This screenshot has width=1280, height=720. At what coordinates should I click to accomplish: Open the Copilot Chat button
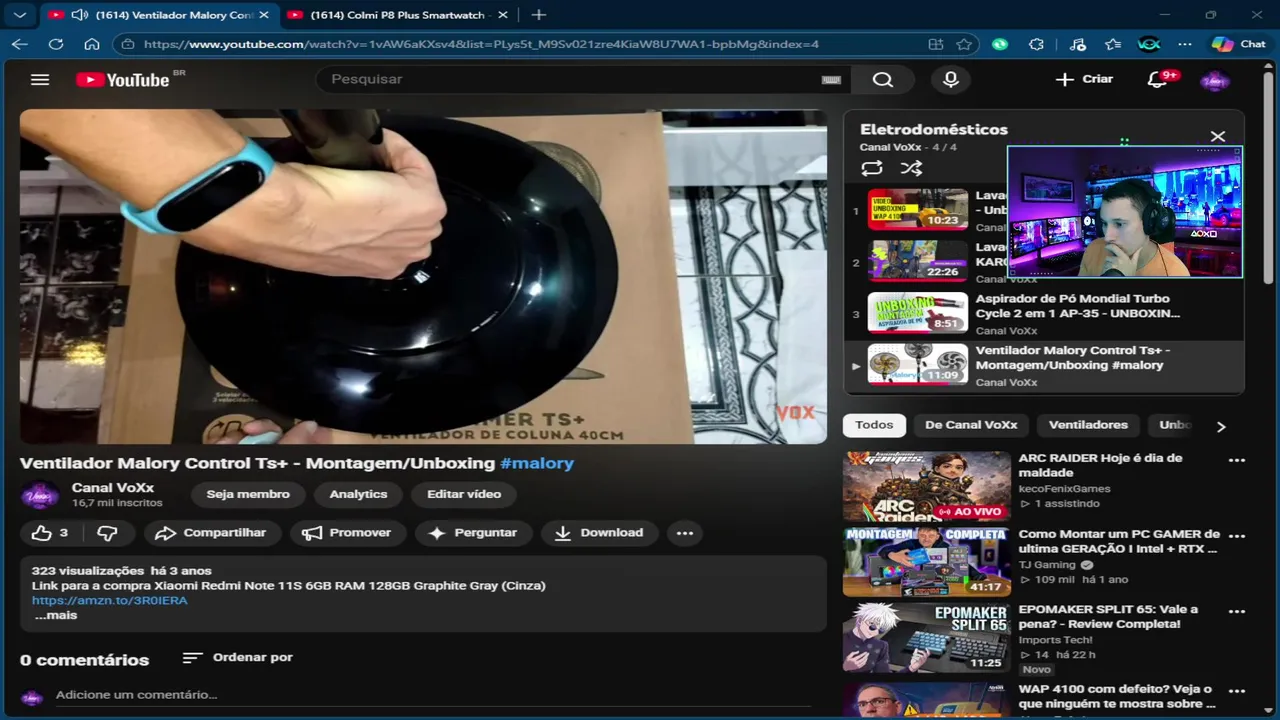tap(1239, 44)
